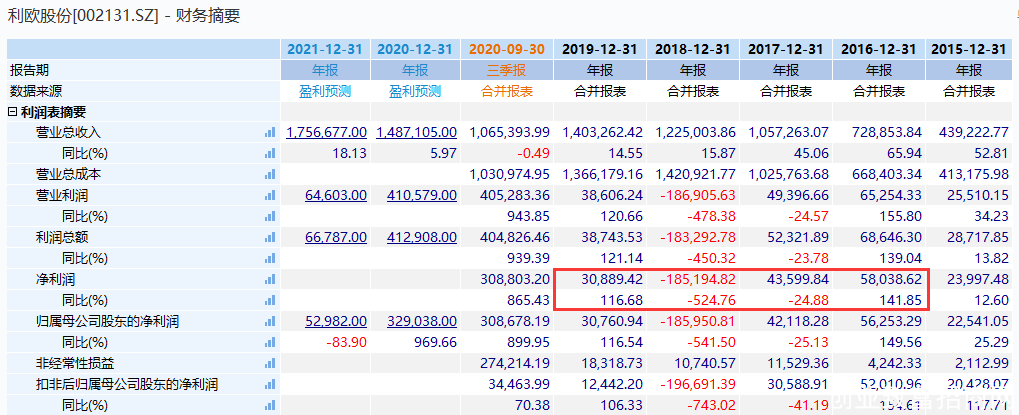Viewport: 1019px width, 415px height.
Task: Click the 数据来源 row label
Action: (x=36, y=92)
